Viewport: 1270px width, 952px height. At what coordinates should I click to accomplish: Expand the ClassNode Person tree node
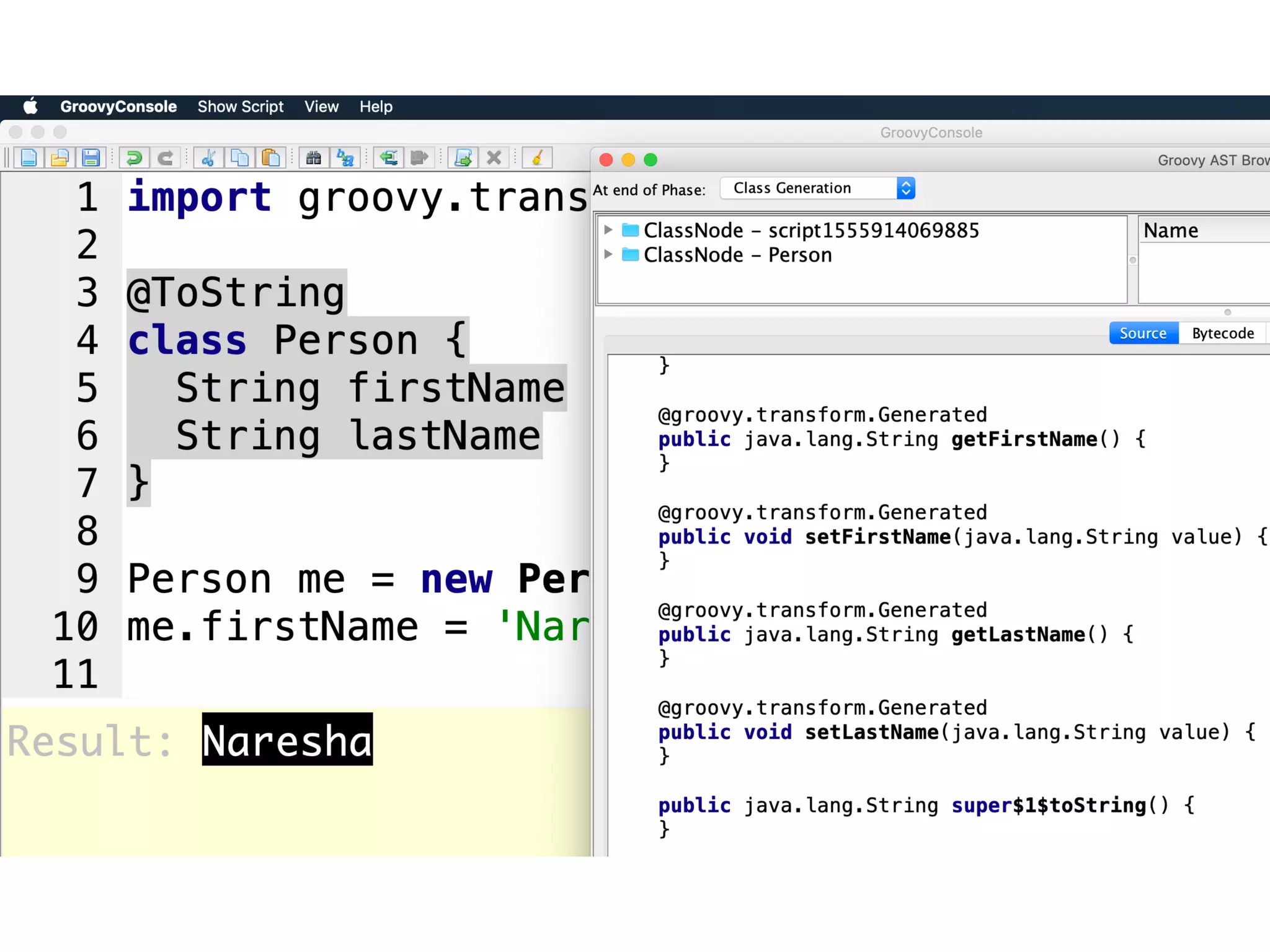[x=608, y=254]
